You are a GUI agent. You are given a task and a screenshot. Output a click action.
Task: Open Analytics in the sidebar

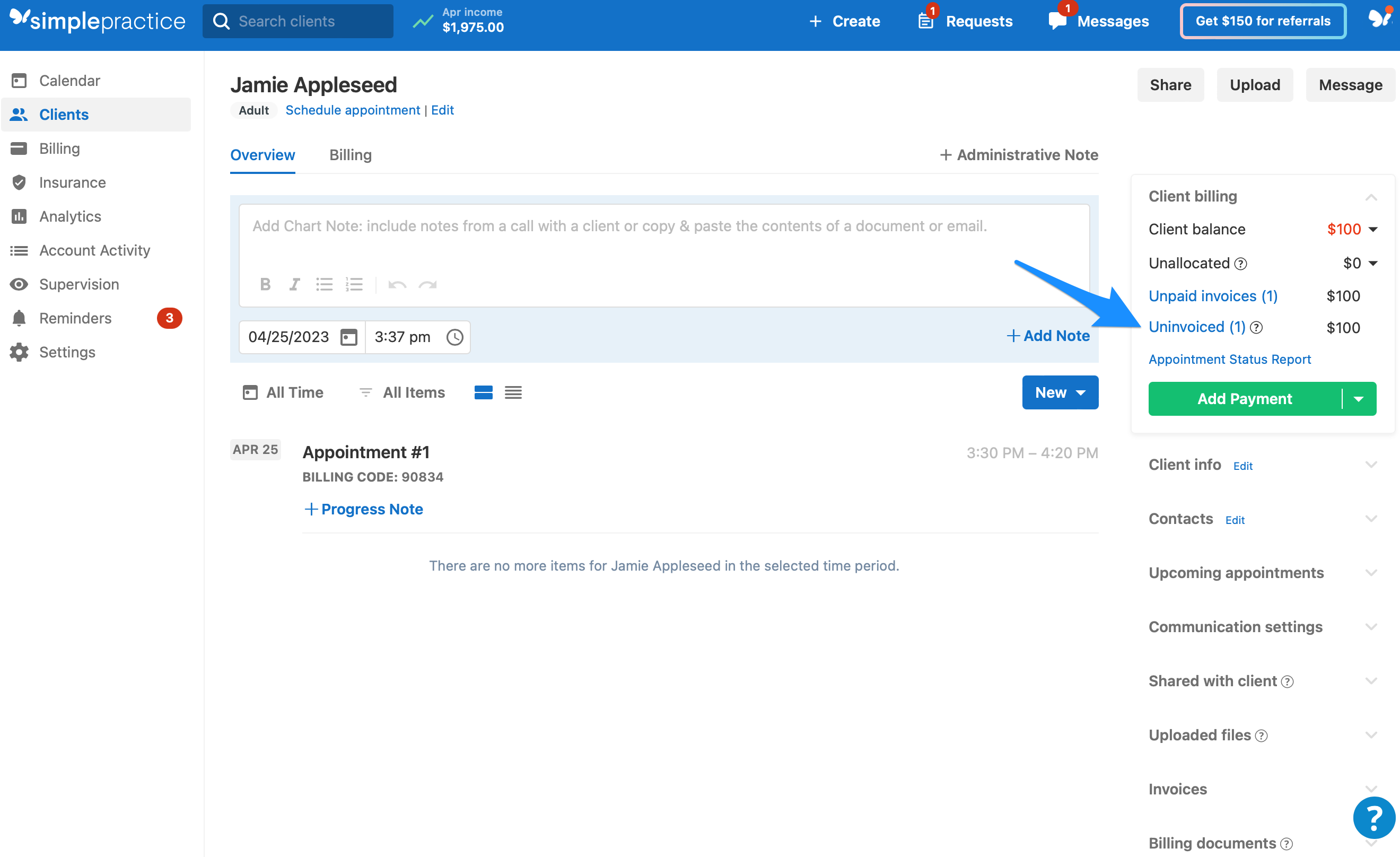coord(97,216)
